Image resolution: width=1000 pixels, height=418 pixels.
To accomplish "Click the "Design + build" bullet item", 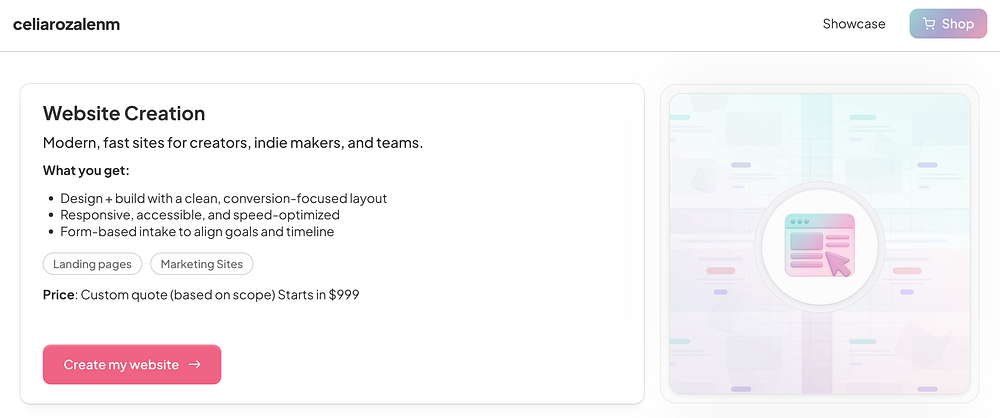I will pos(223,198).
